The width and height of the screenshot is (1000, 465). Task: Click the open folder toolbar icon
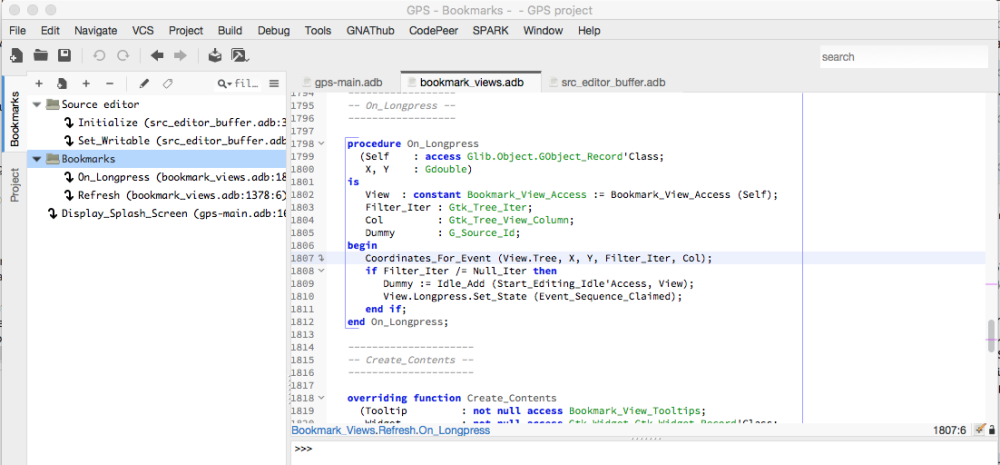41,56
